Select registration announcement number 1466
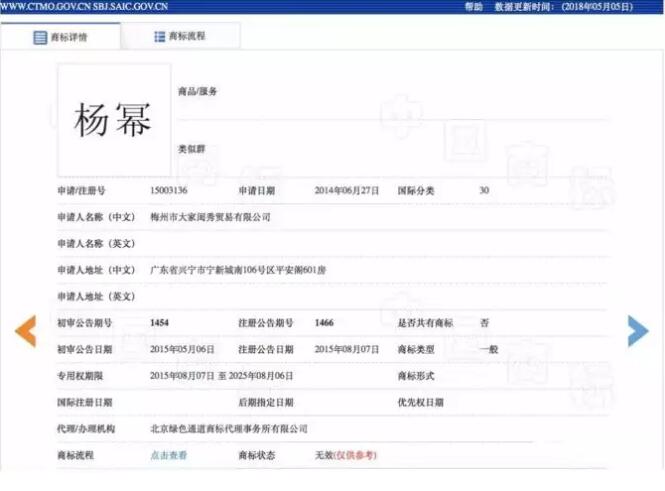Screen dimensions: 665x491 324,323
